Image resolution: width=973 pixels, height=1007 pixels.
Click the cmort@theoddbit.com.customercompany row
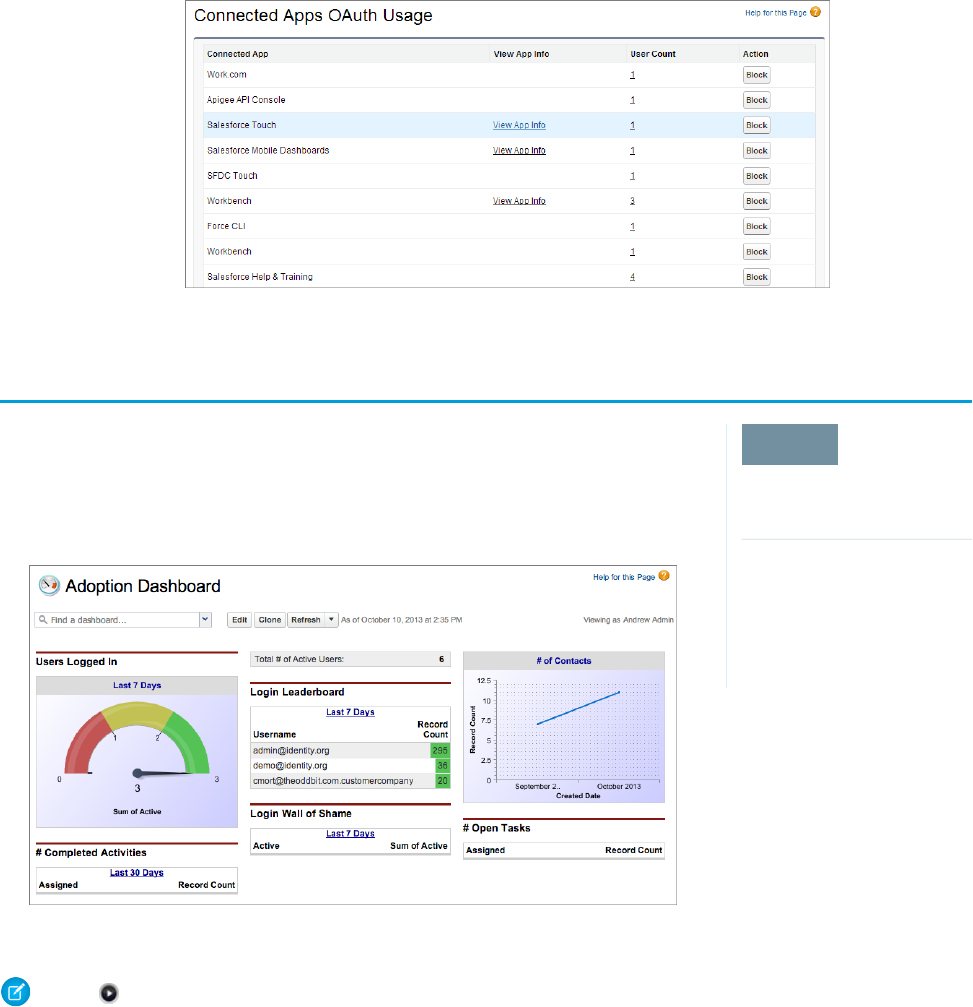click(x=351, y=781)
